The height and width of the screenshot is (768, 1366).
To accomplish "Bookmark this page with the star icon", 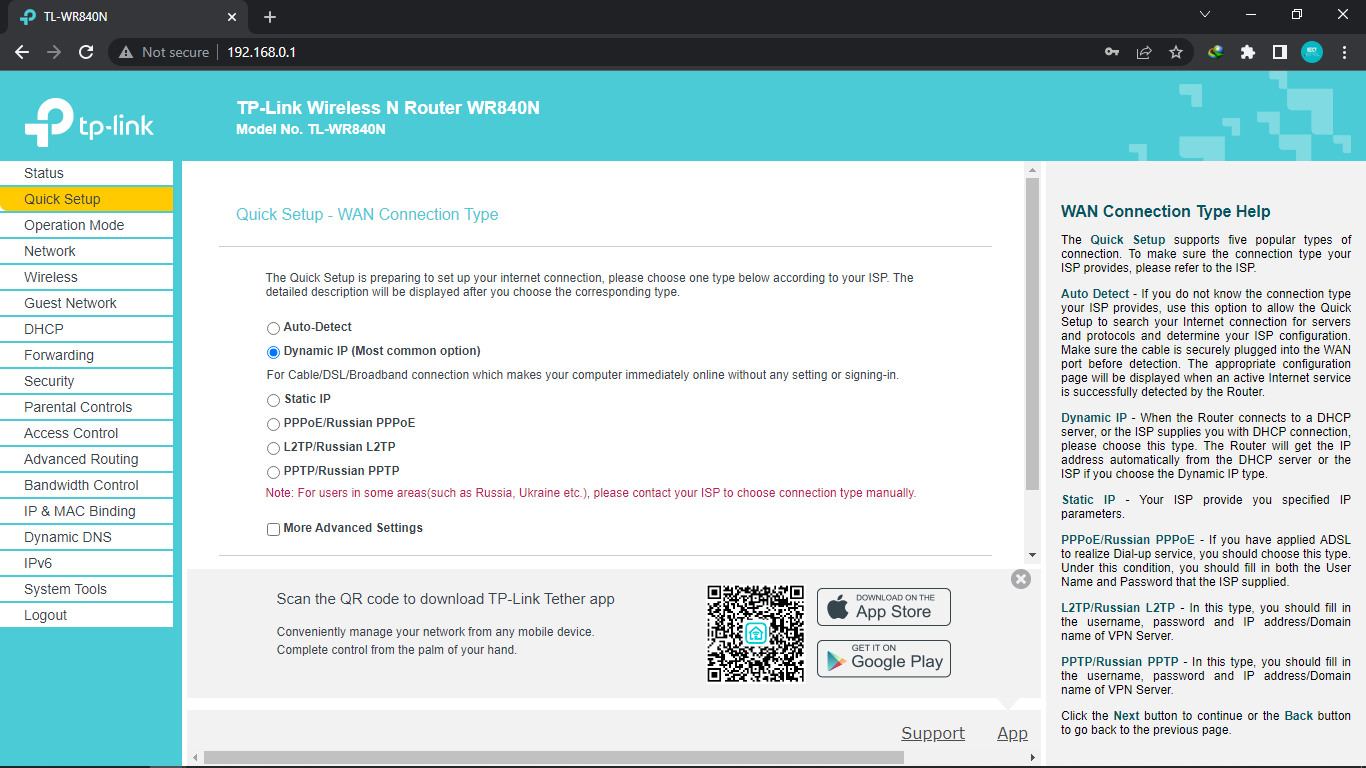I will (1176, 52).
